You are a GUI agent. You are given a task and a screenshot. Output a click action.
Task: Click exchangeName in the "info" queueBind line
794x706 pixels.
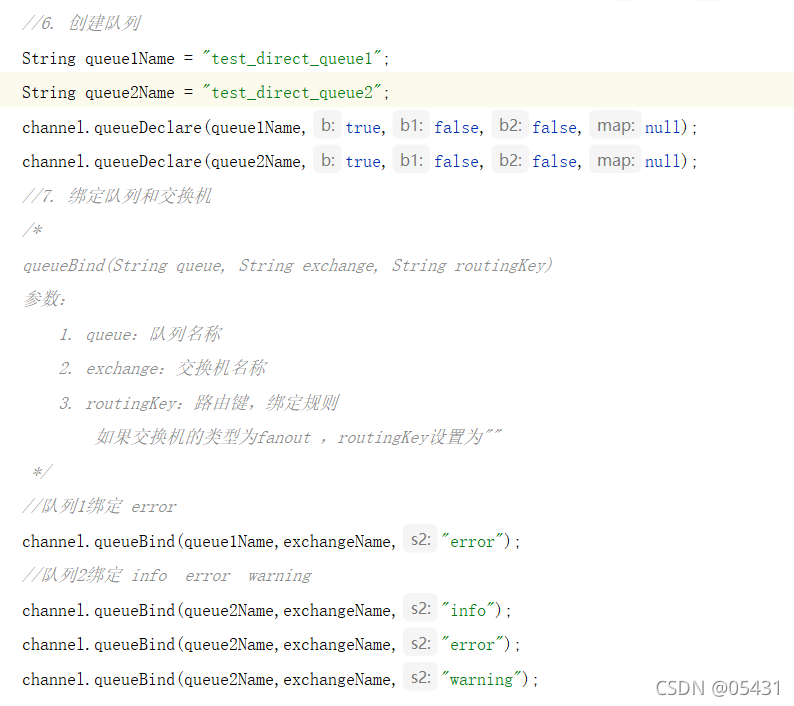(337, 611)
